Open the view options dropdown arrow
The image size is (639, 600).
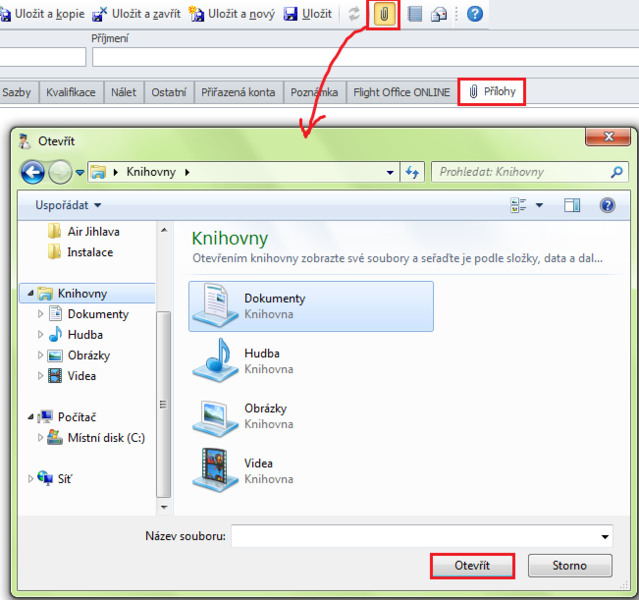coord(539,205)
